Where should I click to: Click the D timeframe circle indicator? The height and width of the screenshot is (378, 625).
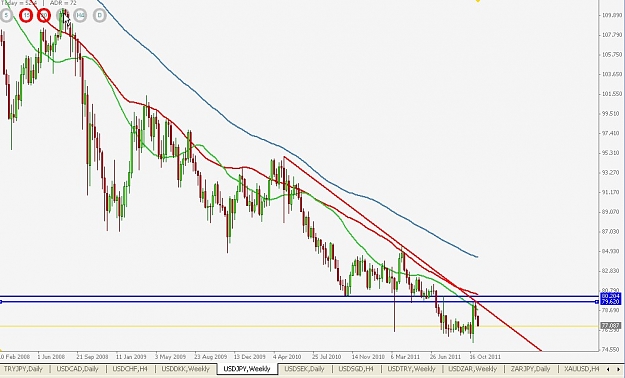[x=100, y=16]
